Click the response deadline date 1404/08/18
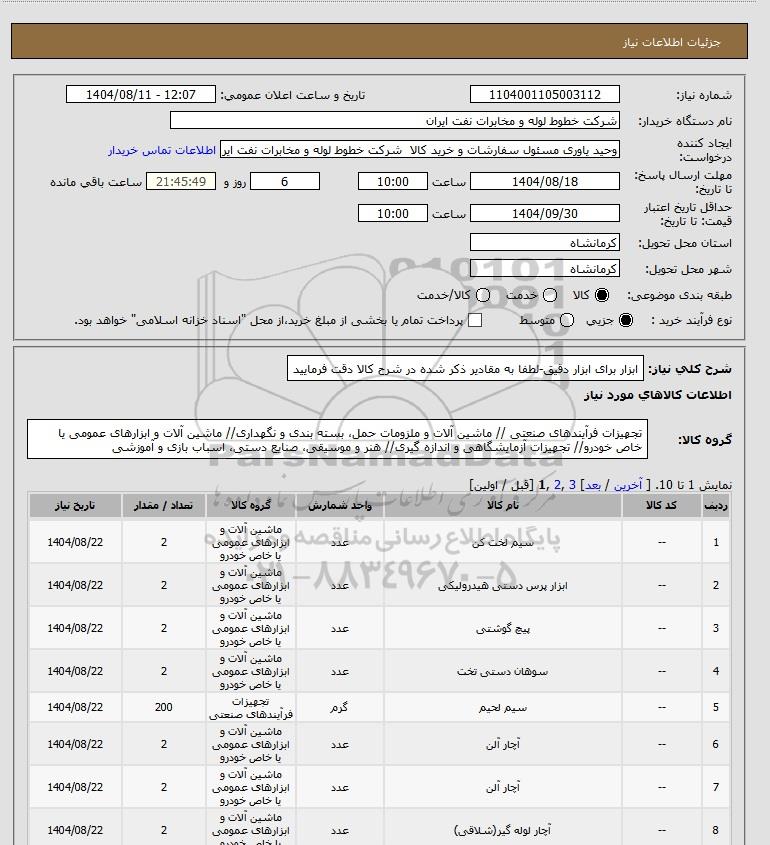 (545, 182)
